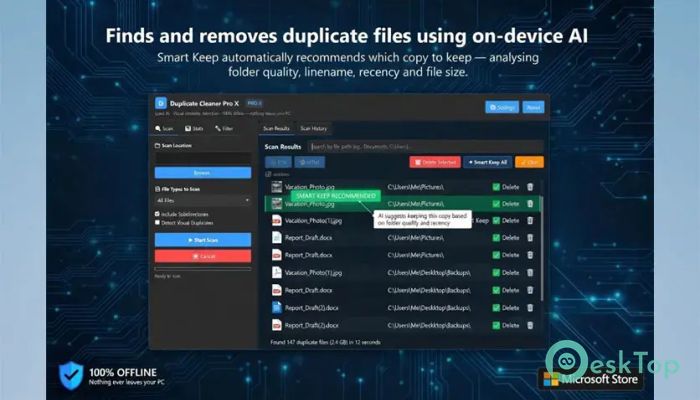The image size is (700, 400).
Task: Click the PRO badge beside app title
Action: pyautogui.click(x=254, y=104)
